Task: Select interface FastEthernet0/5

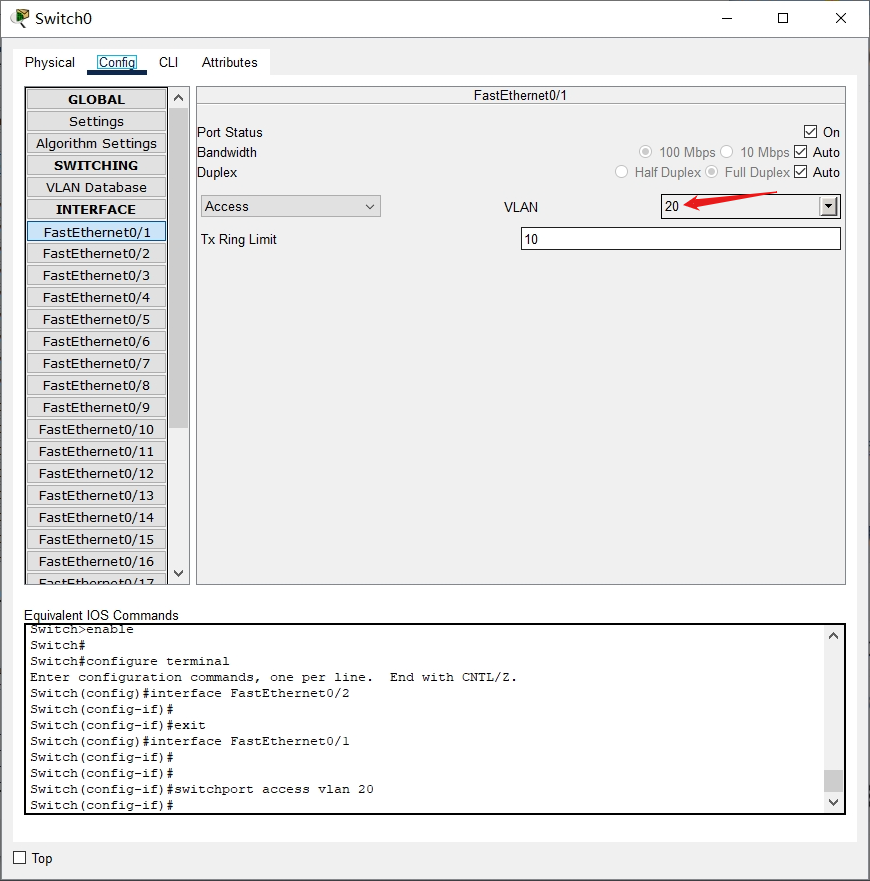Action: pyautogui.click(x=96, y=319)
